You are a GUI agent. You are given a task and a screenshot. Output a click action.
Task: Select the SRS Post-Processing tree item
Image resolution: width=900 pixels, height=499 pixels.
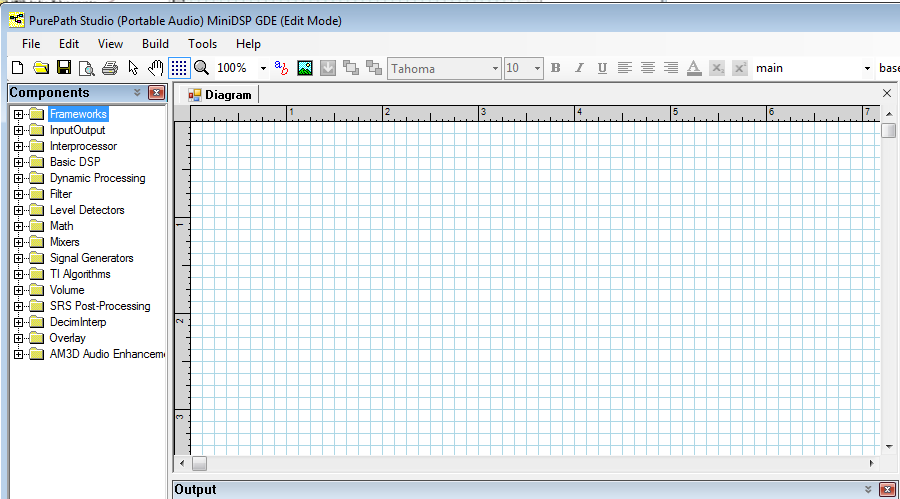click(100, 306)
